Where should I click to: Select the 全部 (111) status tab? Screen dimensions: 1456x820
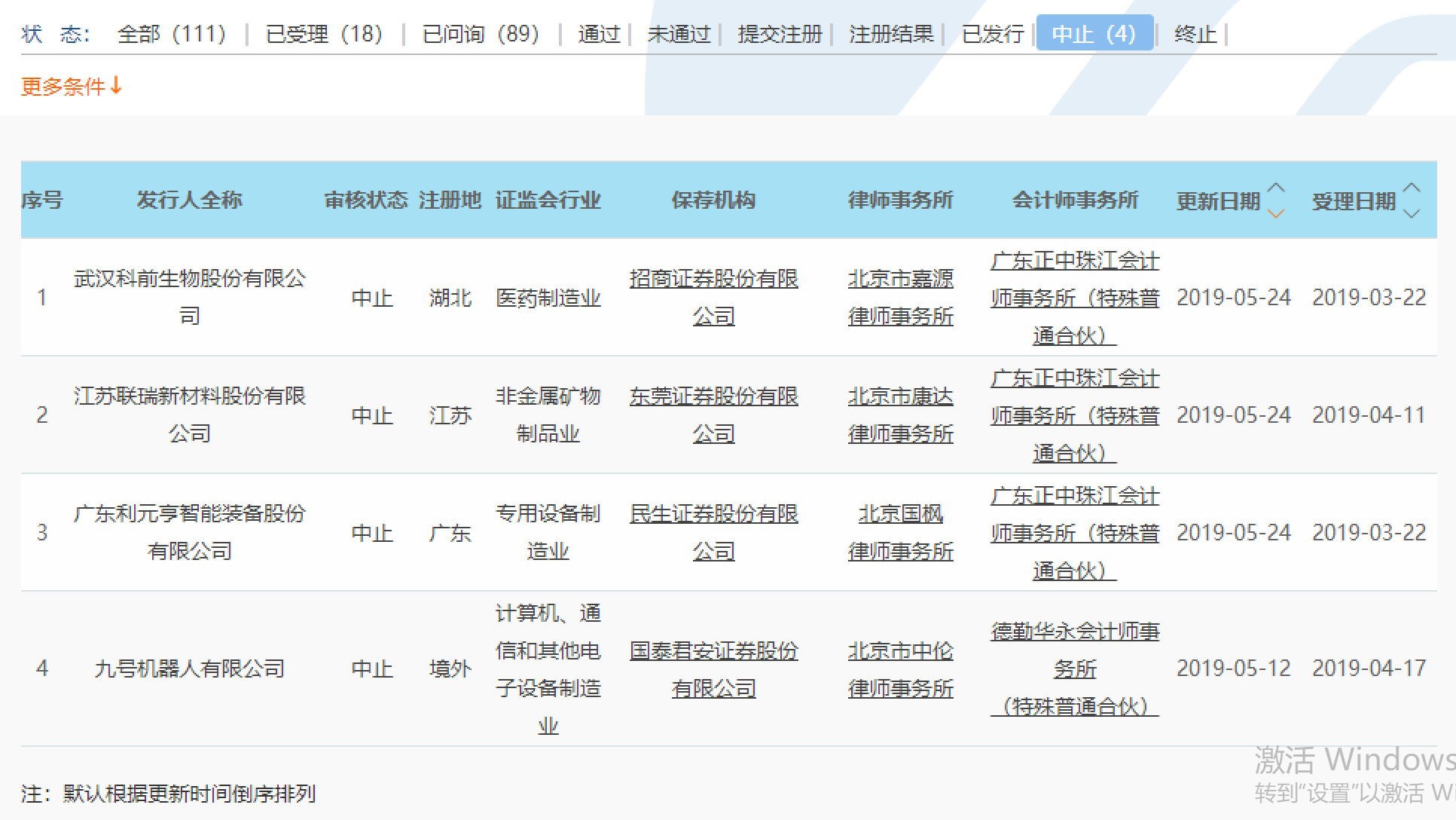coord(172,34)
